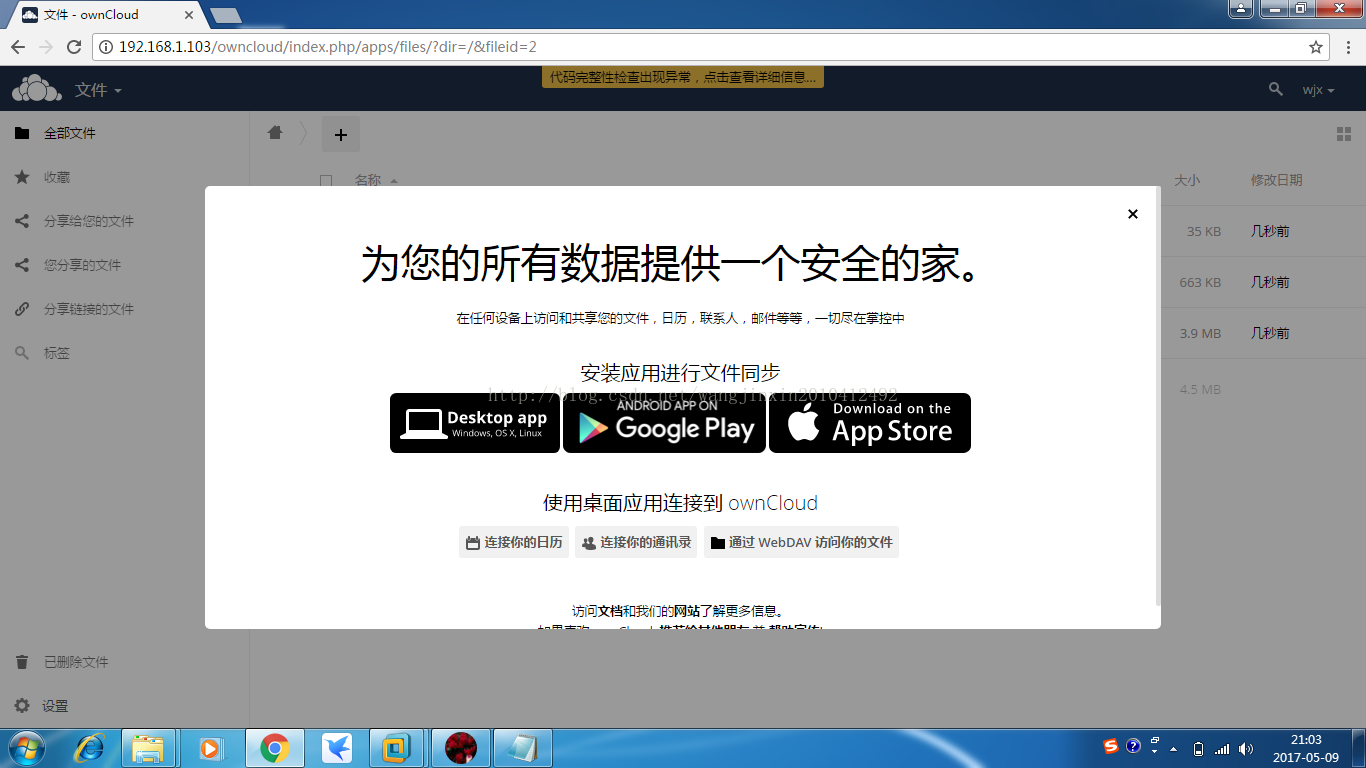Open the media player taskbar icon
This screenshot has height=768, width=1366.
point(210,747)
